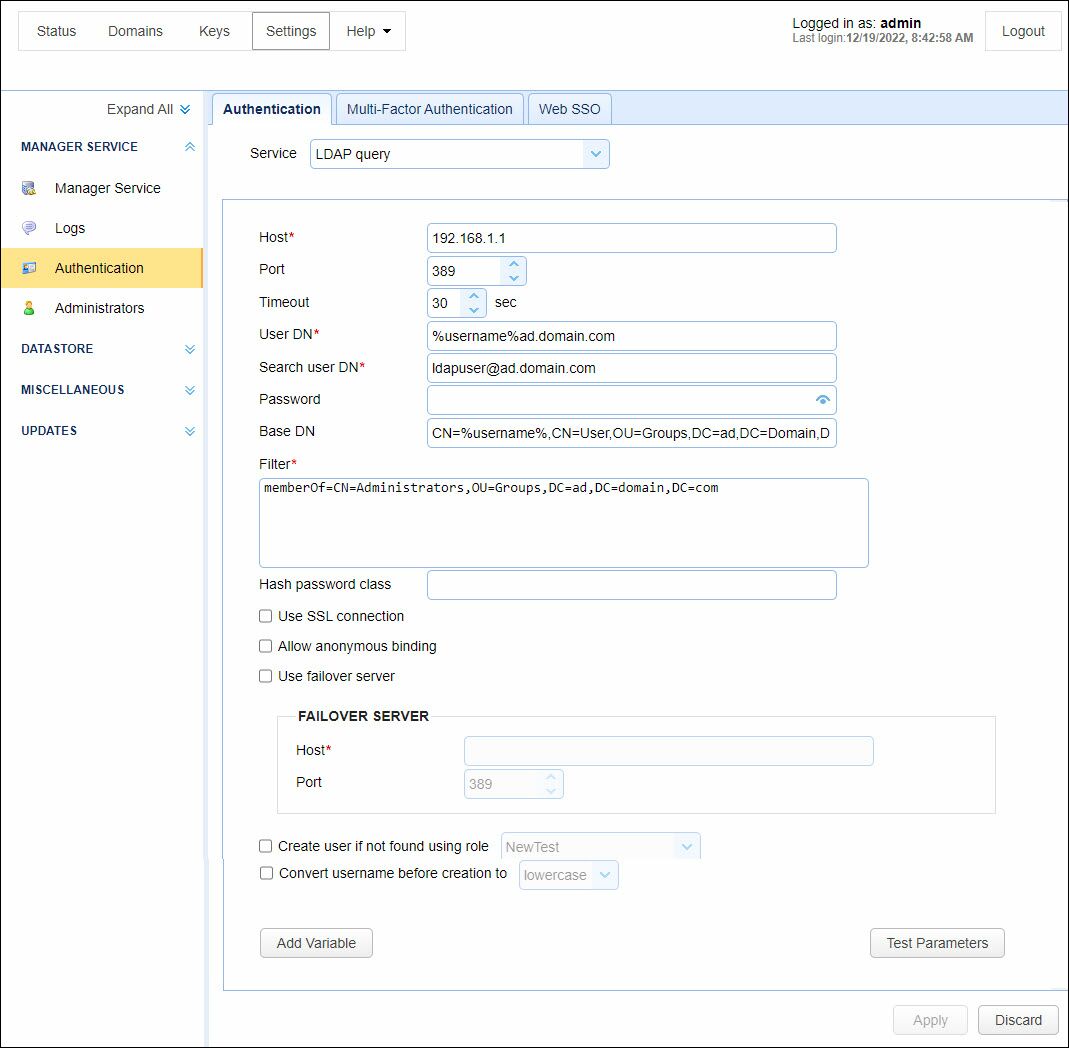Viewport: 1069px width, 1048px height.
Task: Expand the MISCELLANEOUS section
Action: pos(190,390)
